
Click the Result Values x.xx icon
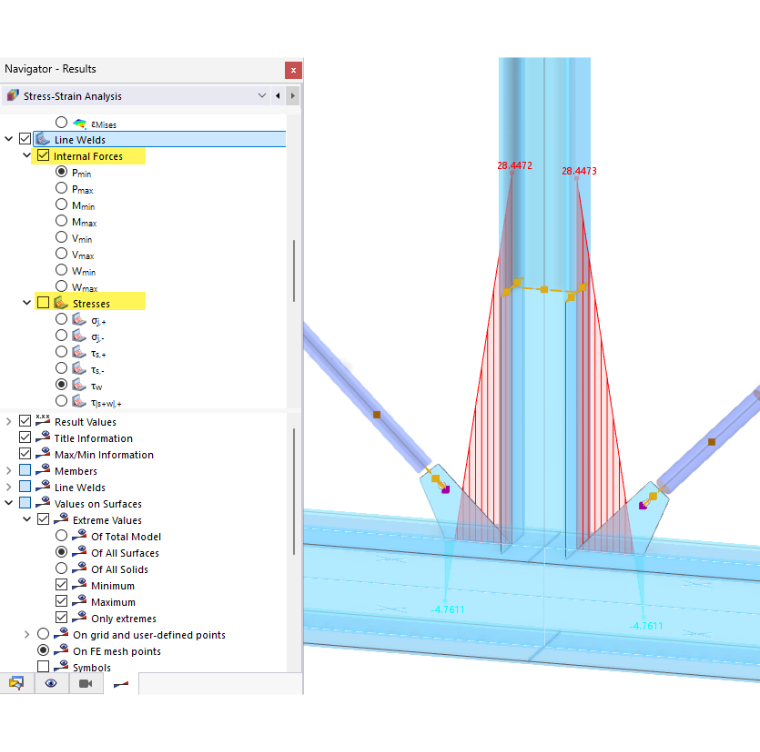tap(43, 420)
